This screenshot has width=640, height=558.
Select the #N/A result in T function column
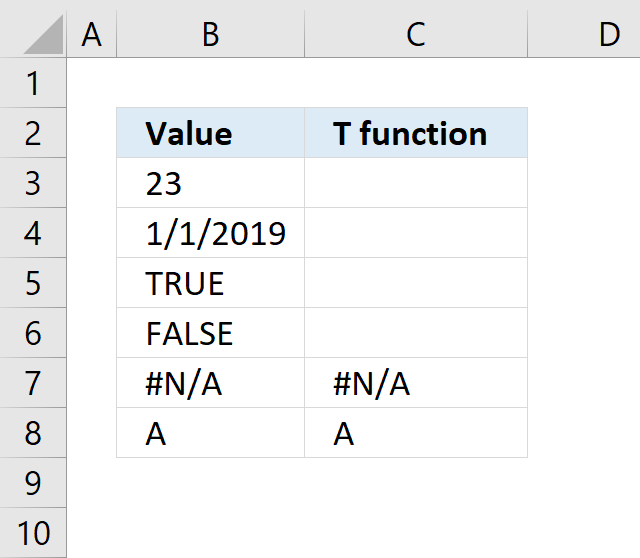click(416, 382)
